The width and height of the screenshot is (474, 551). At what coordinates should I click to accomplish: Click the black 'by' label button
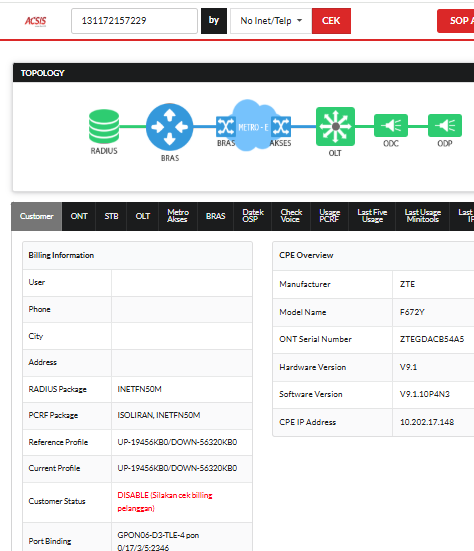coord(214,21)
